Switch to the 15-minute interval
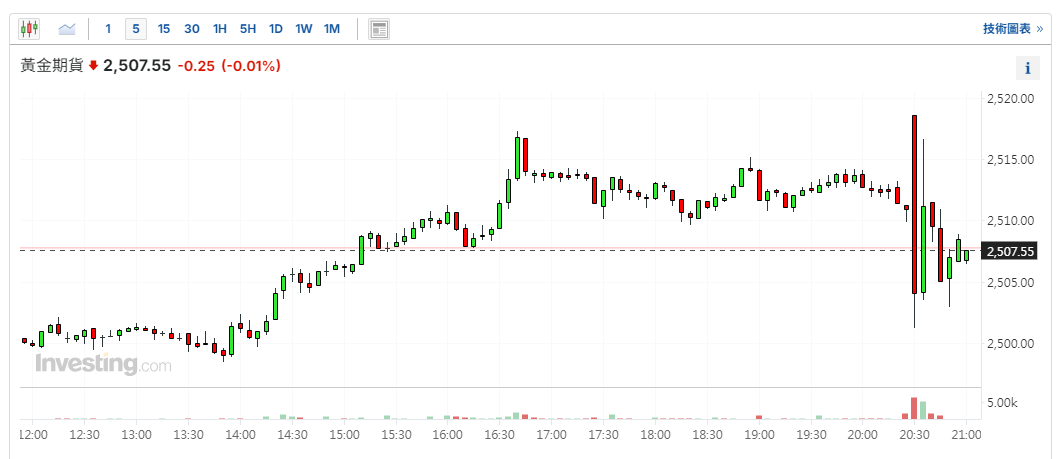 tap(164, 29)
